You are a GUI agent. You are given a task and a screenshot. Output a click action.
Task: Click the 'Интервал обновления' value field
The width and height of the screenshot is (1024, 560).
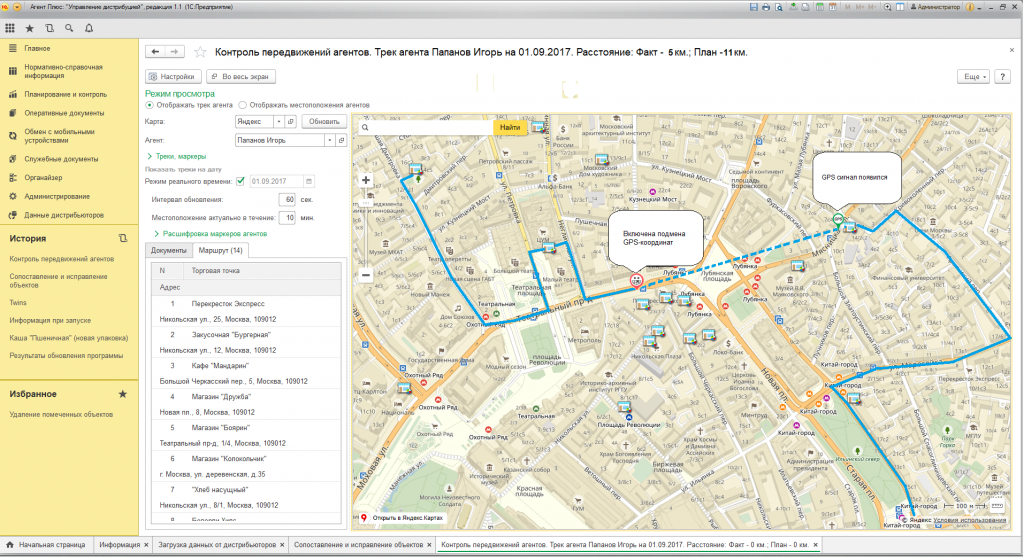pos(287,200)
